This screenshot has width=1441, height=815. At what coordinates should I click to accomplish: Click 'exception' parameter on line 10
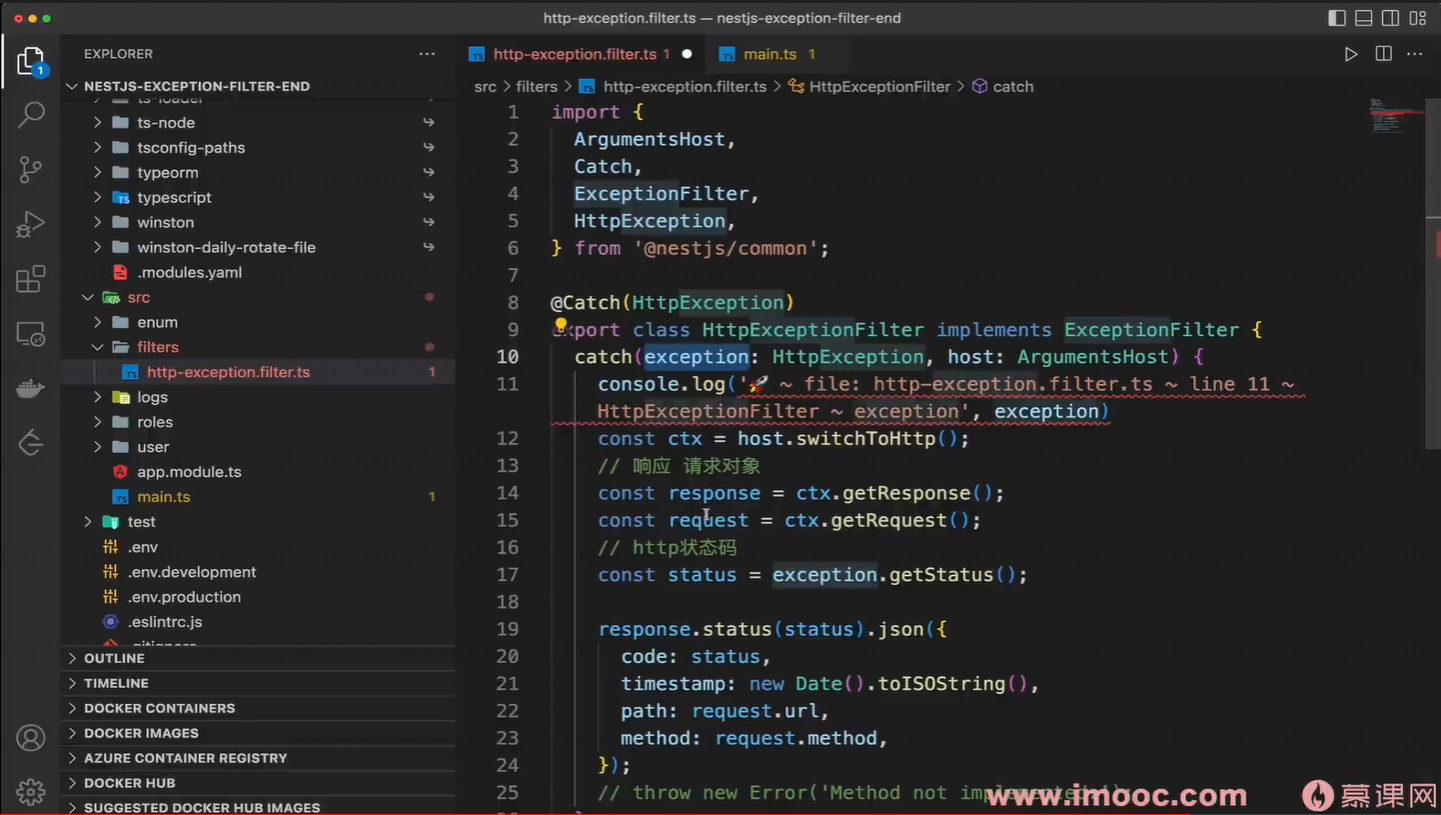pyautogui.click(x=696, y=357)
